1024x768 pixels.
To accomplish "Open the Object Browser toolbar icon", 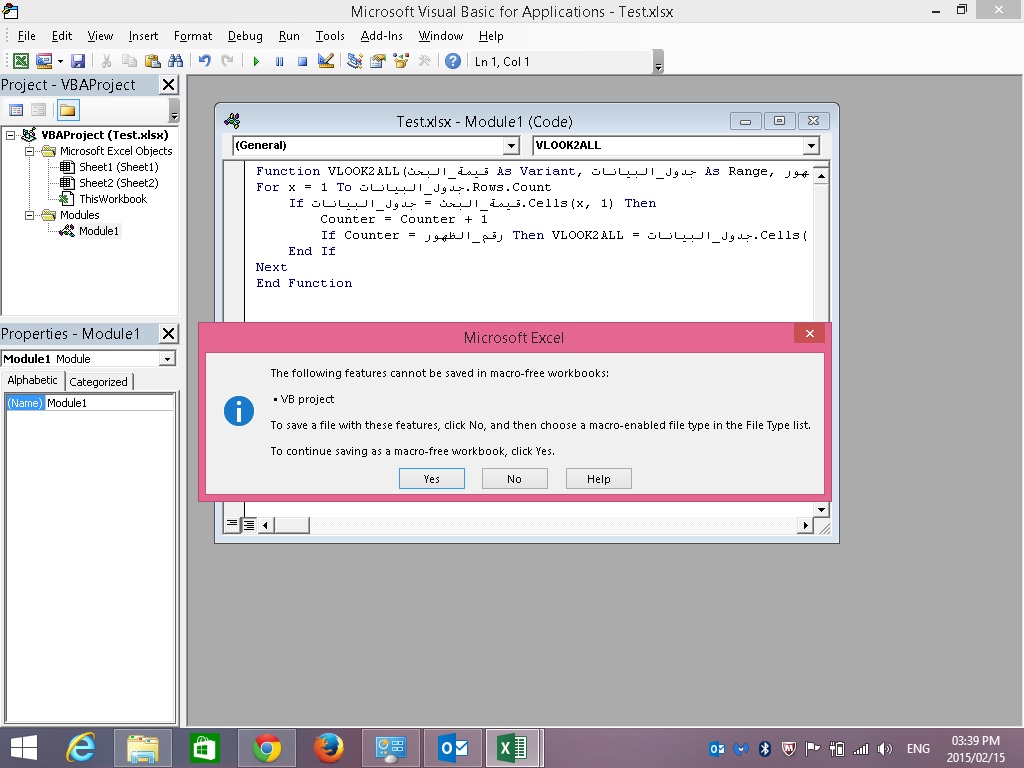I will 400,61.
